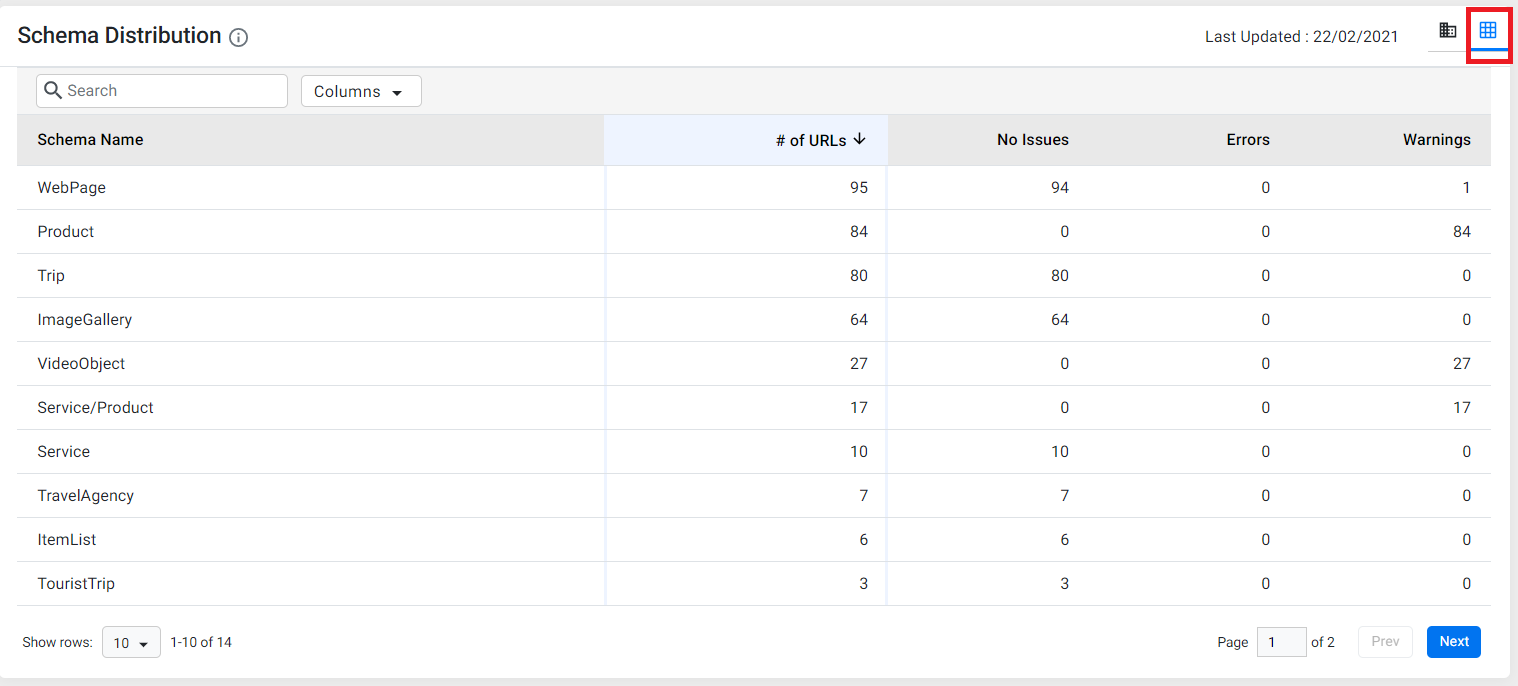Screen dimensions: 1518x686
Task: Sort by No Issues column header
Action: tap(1033, 140)
